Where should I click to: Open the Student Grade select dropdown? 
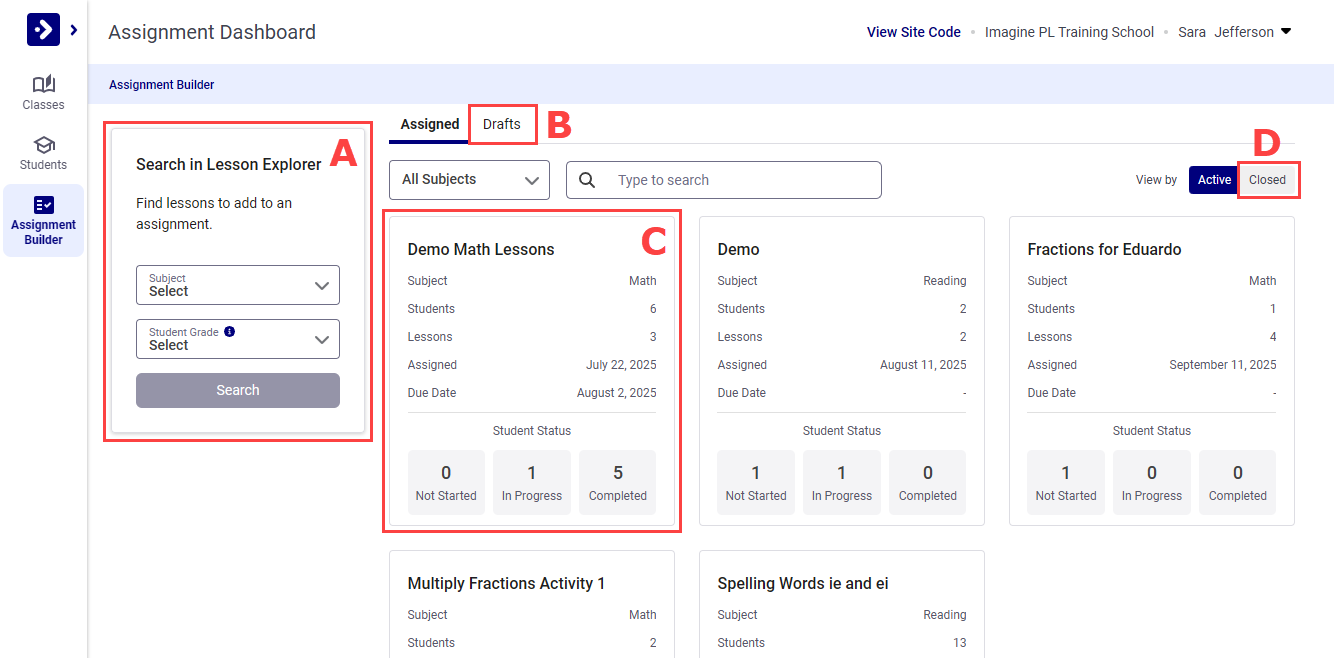click(238, 339)
